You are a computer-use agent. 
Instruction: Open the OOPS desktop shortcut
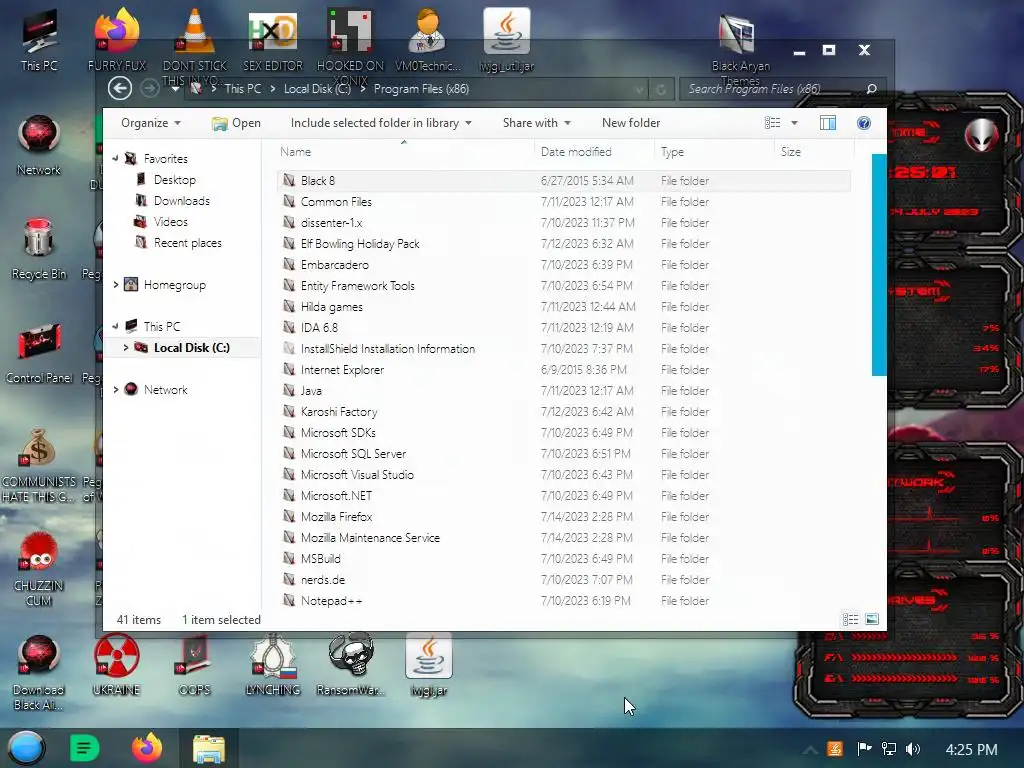coord(195,665)
